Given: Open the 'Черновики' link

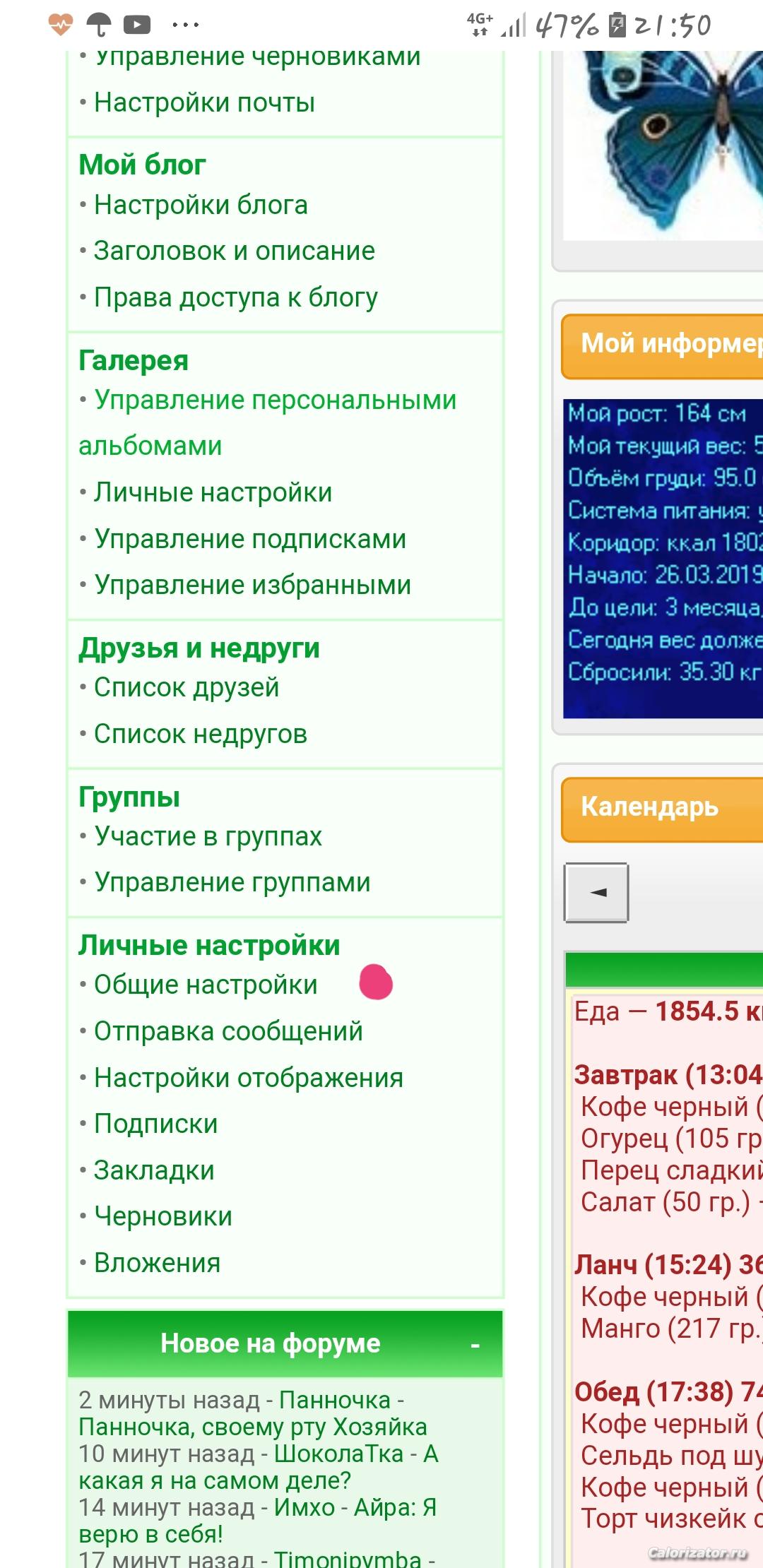Looking at the screenshot, I should pos(163,1216).
